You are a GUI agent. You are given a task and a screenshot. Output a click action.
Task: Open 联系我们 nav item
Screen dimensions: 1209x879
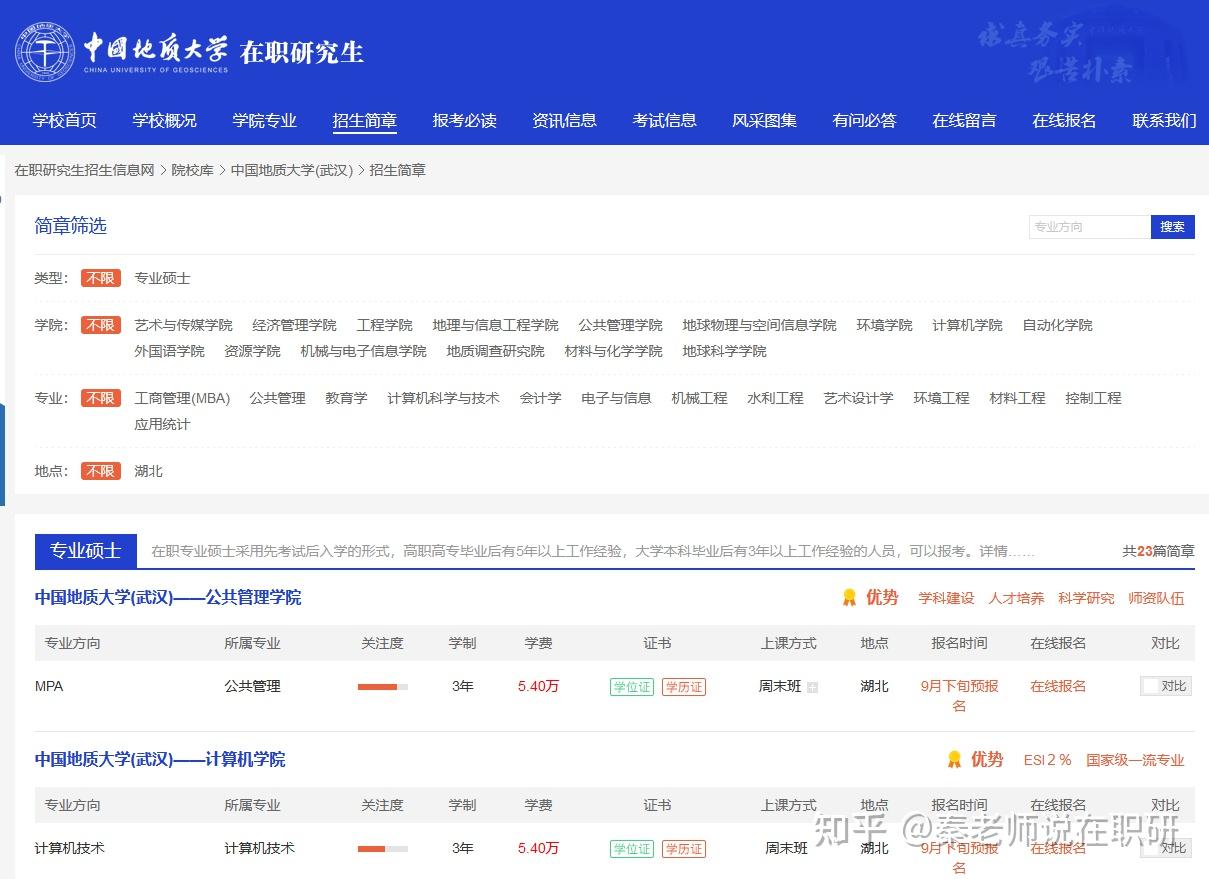point(1165,120)
